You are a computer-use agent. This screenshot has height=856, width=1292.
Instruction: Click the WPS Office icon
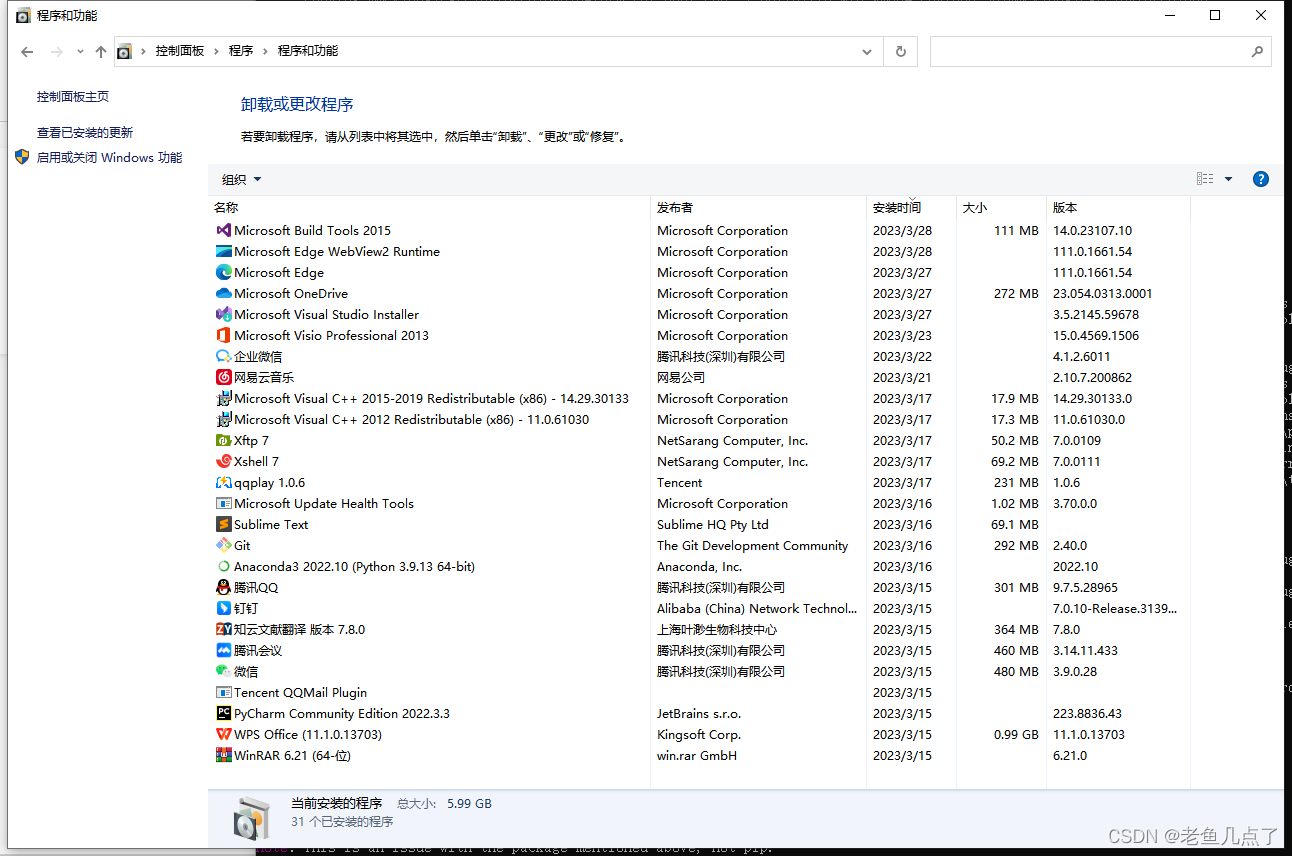click(x=224, y=734)
